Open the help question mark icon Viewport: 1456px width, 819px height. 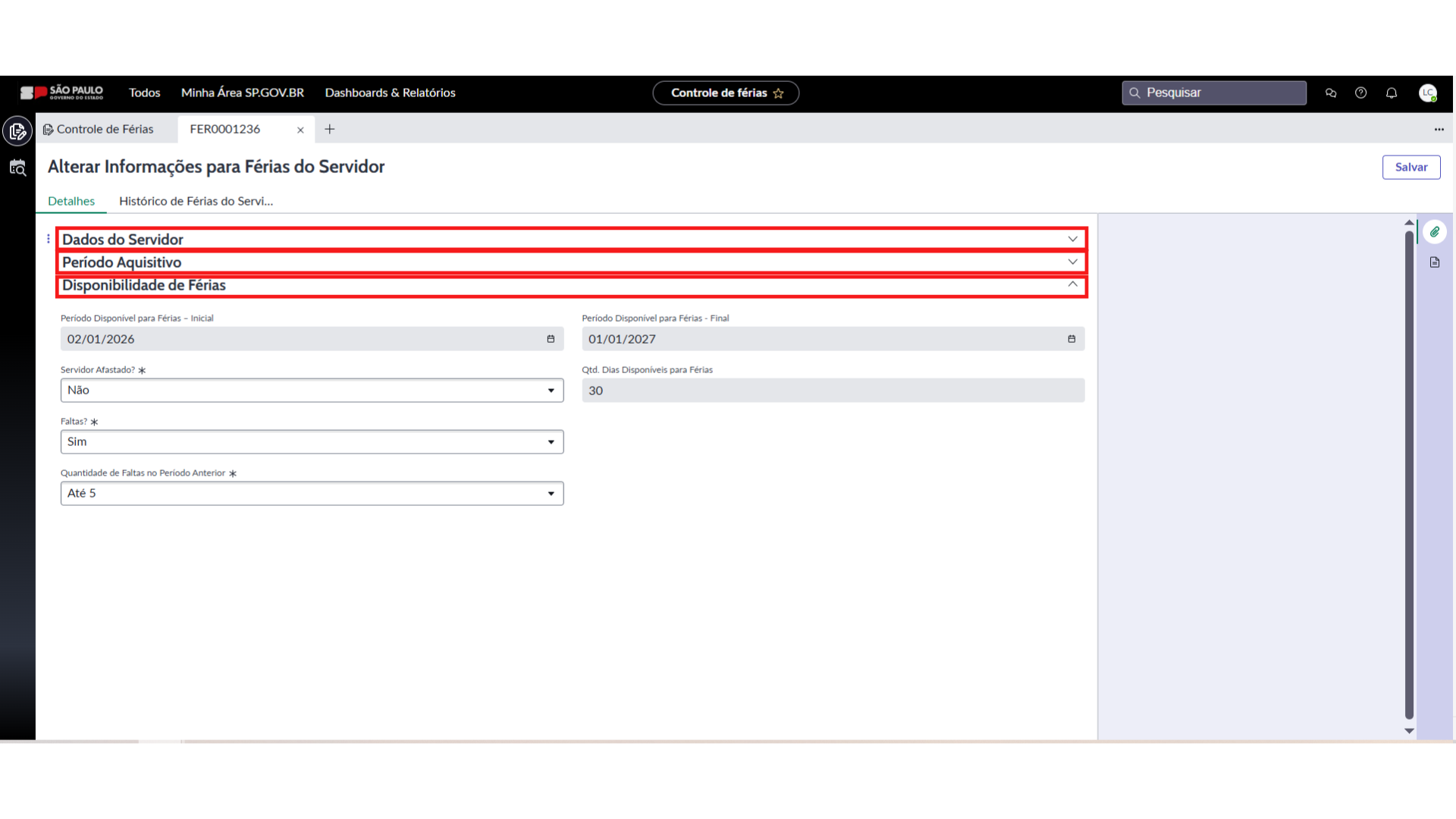tap(1361, 93)
